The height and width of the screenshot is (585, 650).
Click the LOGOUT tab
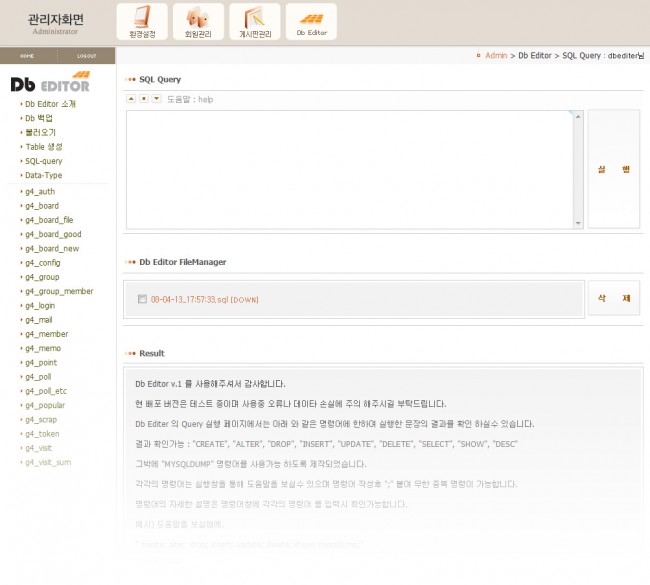pyautogui.click(x=86, y=56)
